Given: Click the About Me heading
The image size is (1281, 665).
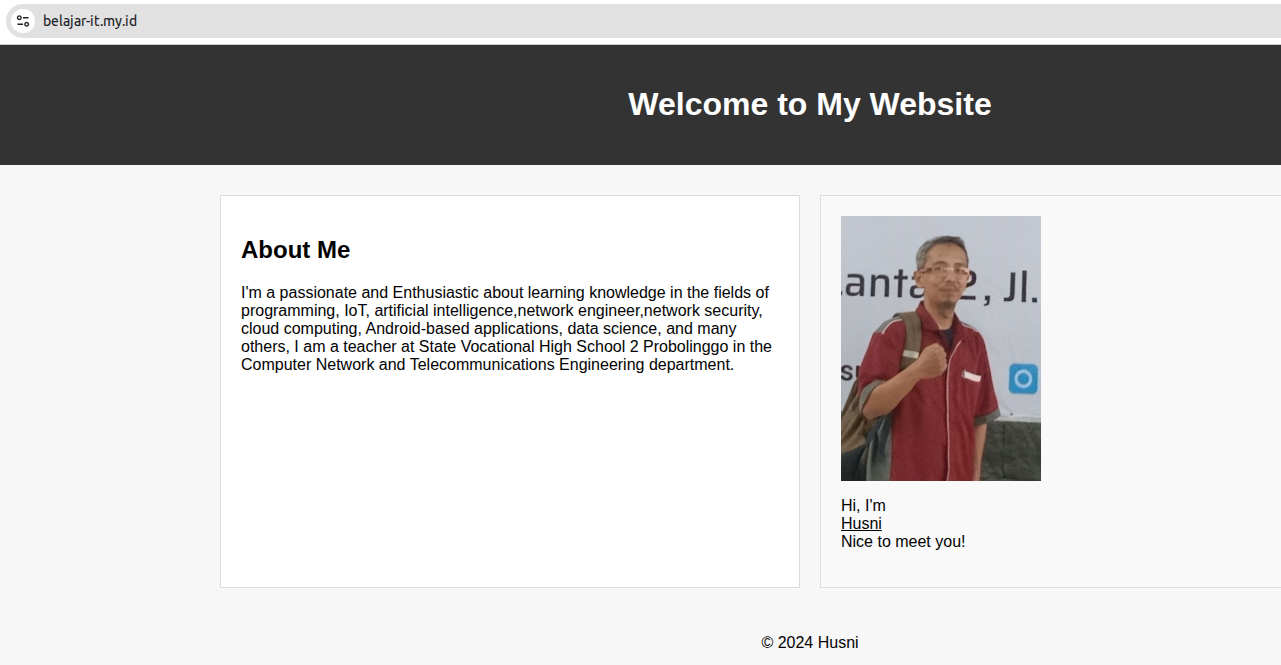Looking at the screenshot, I should pyautogui.click(x=296, y=250).
